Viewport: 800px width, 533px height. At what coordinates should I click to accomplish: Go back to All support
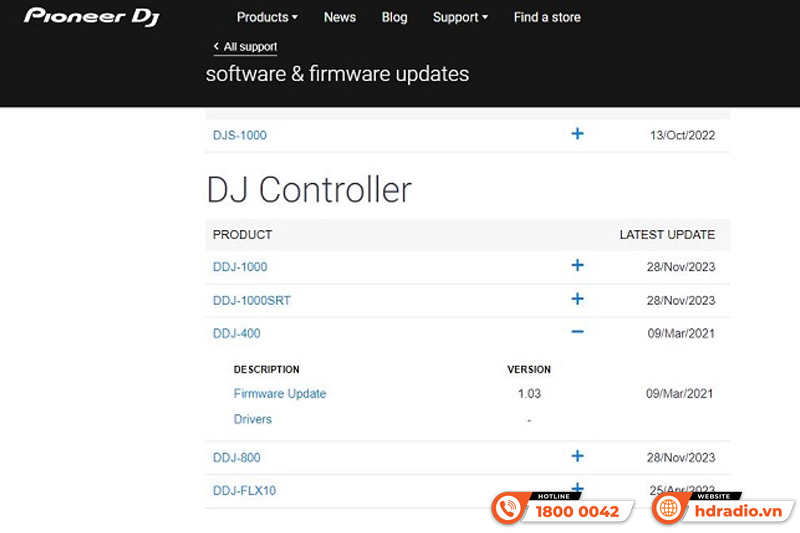[x=245, y=47]
